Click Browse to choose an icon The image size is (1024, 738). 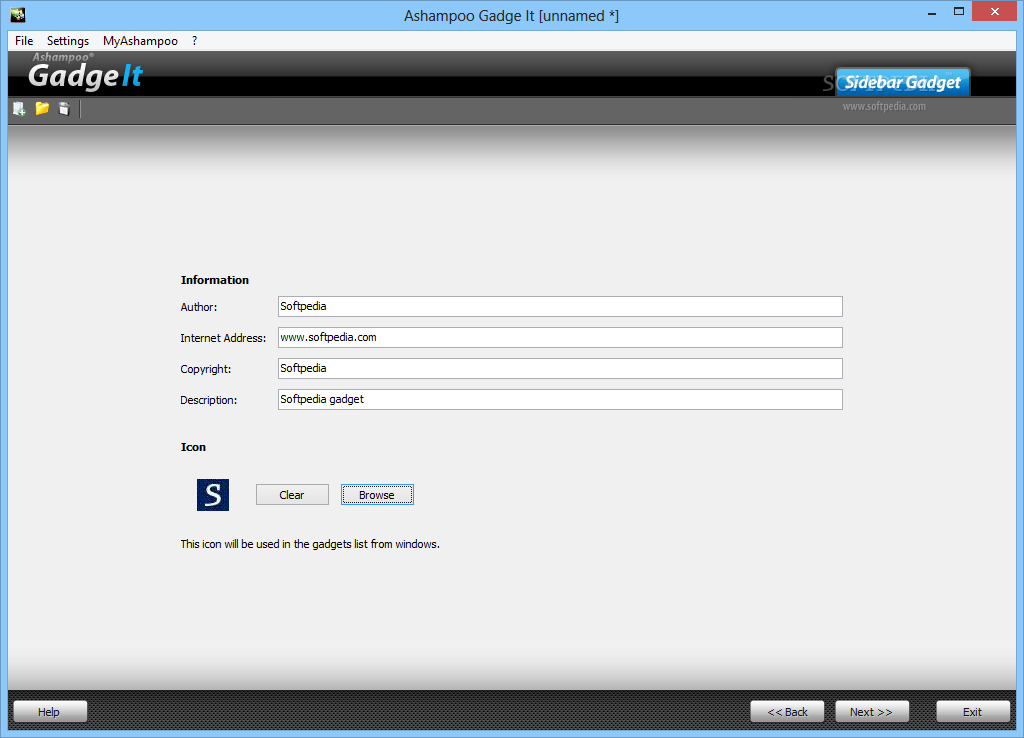coord(377,495)
